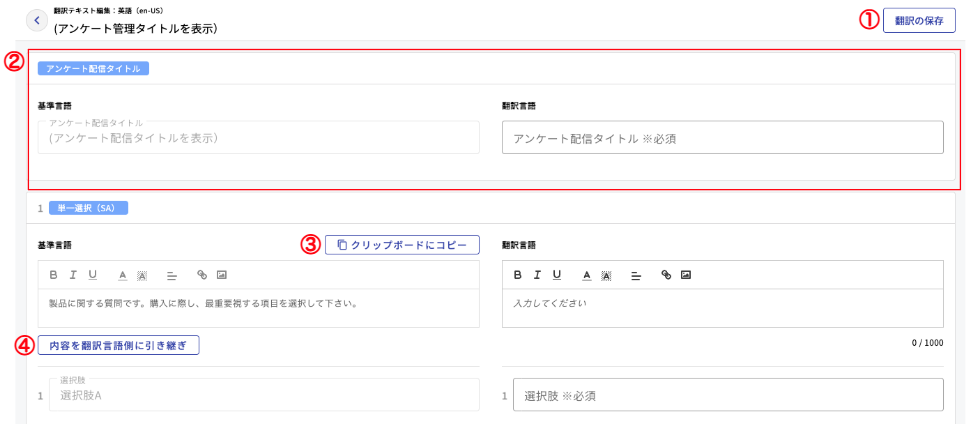
Task: Open text alignment in source language editor
Action: 172,275
